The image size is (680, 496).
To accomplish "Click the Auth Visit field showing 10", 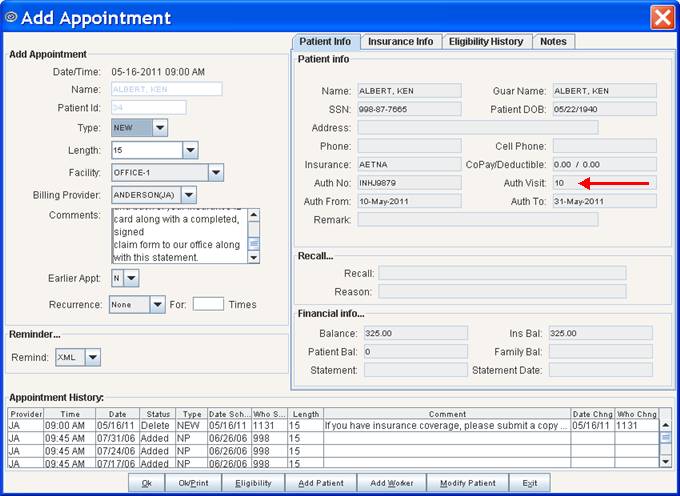I will tap(605, 183).
